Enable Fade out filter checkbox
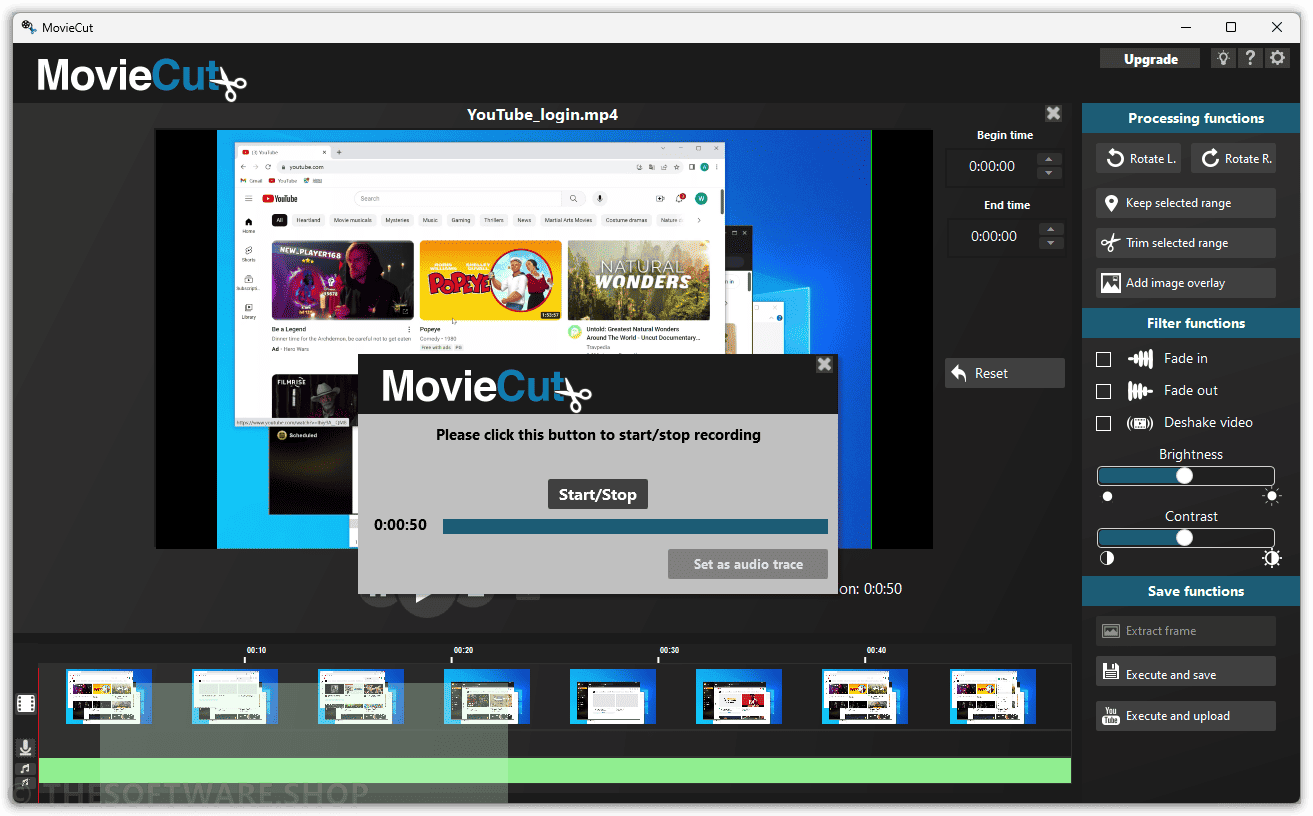This screenshot has height=816, width=1313. coord(1104,391)
